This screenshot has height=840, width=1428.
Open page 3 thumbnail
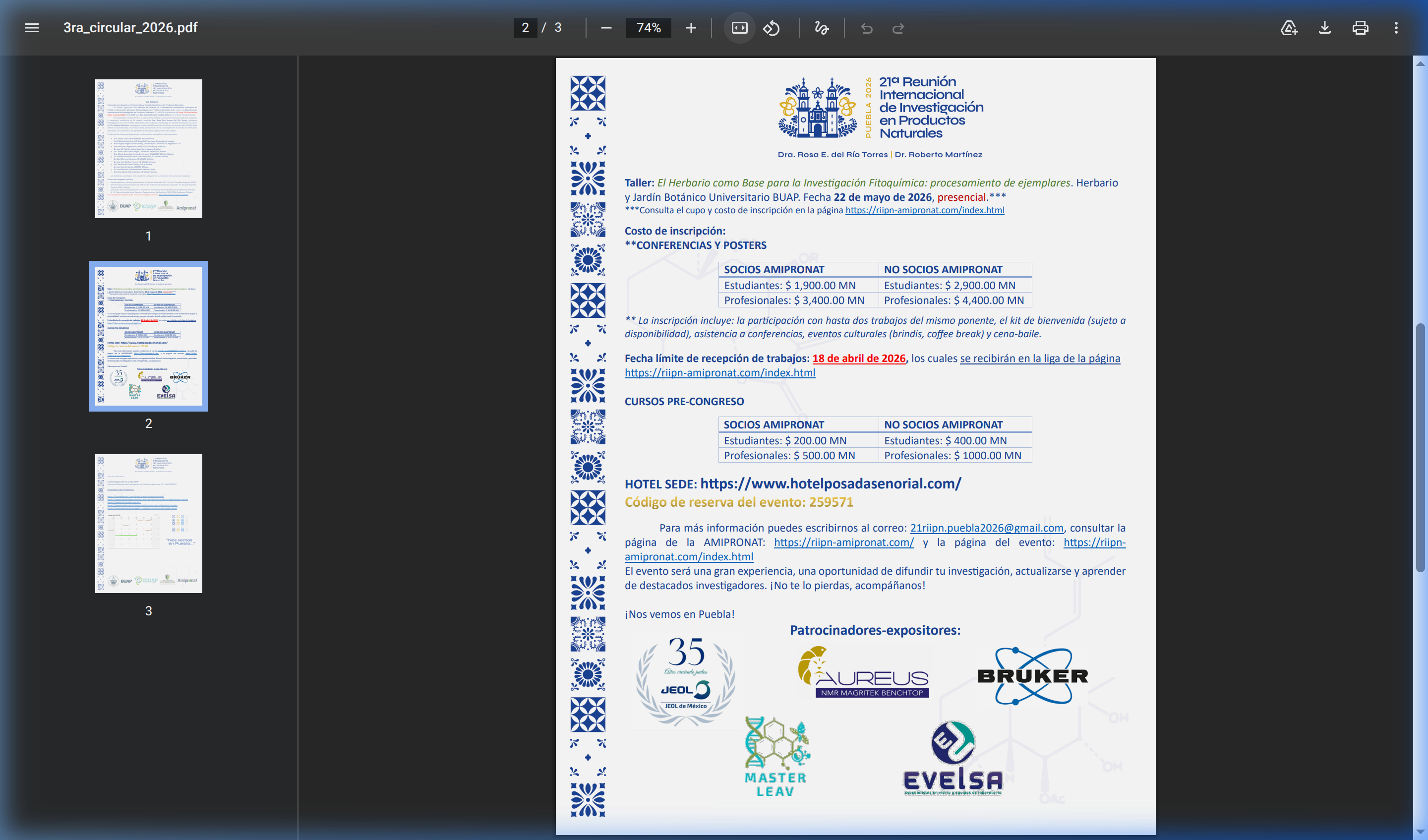pyautogui.click(x=148, y=523)
